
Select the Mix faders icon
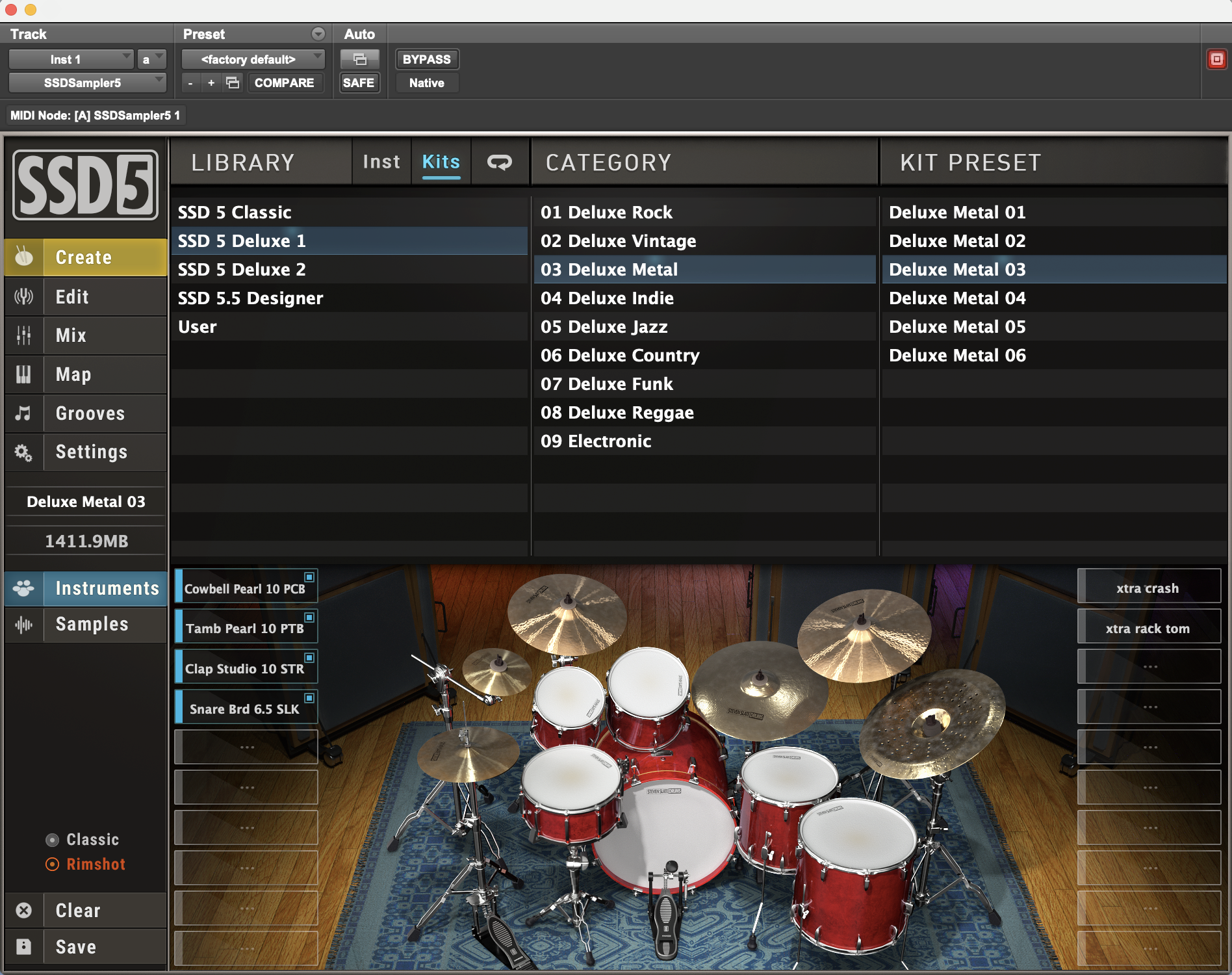(24, 335)
